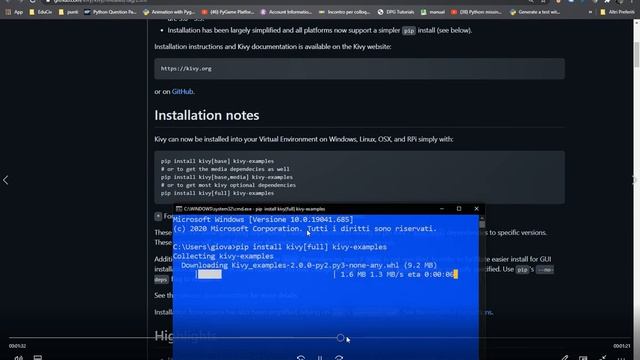Go to previous item with left arrow
The width and height of the screenshot is (640, 360).
6,180
